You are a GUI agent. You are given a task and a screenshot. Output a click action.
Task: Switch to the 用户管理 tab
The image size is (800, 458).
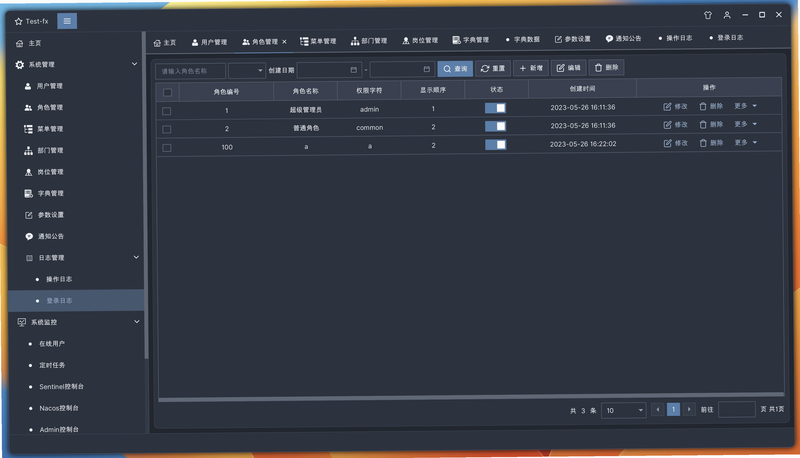[x=209, y=42]
